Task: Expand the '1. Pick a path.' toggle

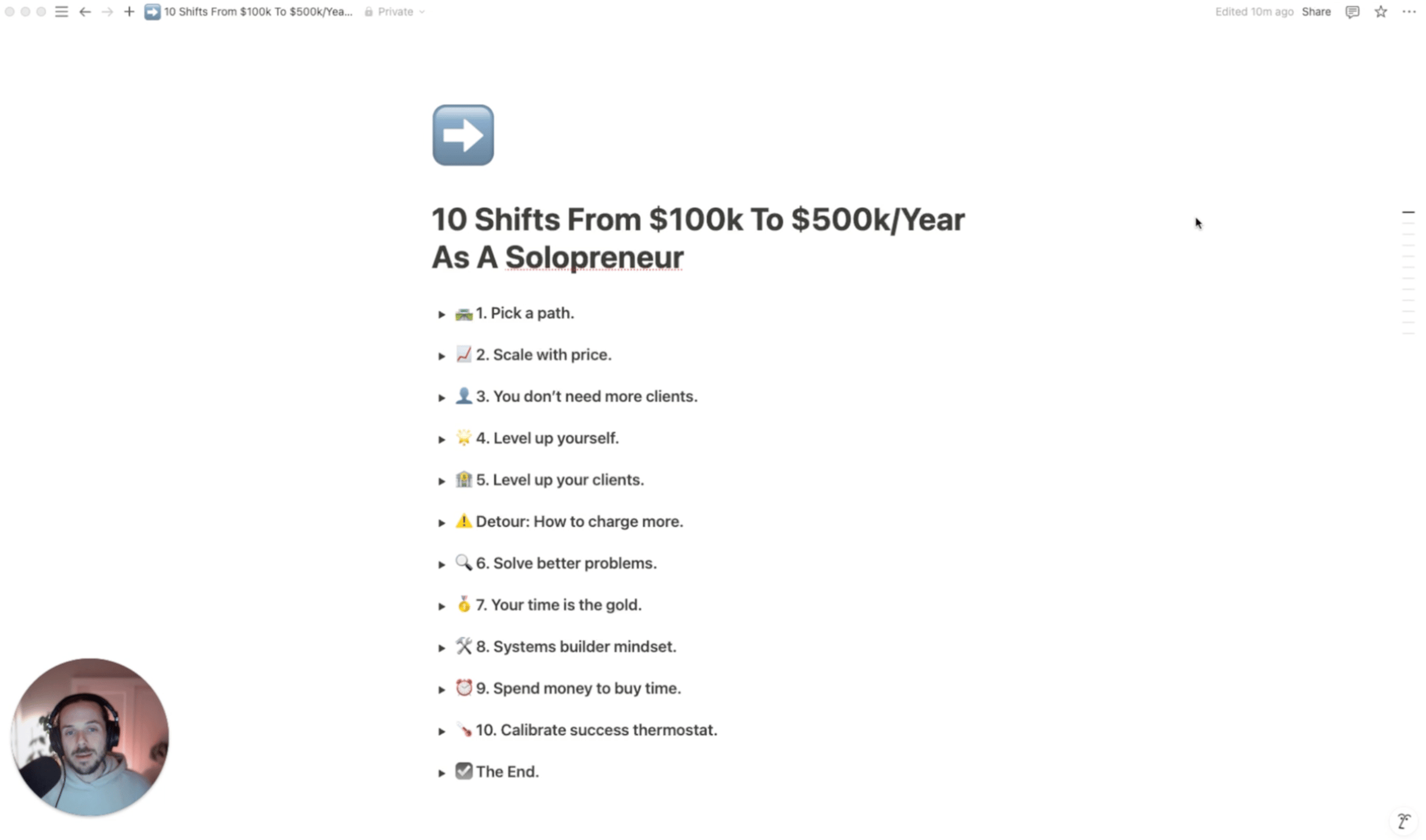Action: click(x=441, y=314)
